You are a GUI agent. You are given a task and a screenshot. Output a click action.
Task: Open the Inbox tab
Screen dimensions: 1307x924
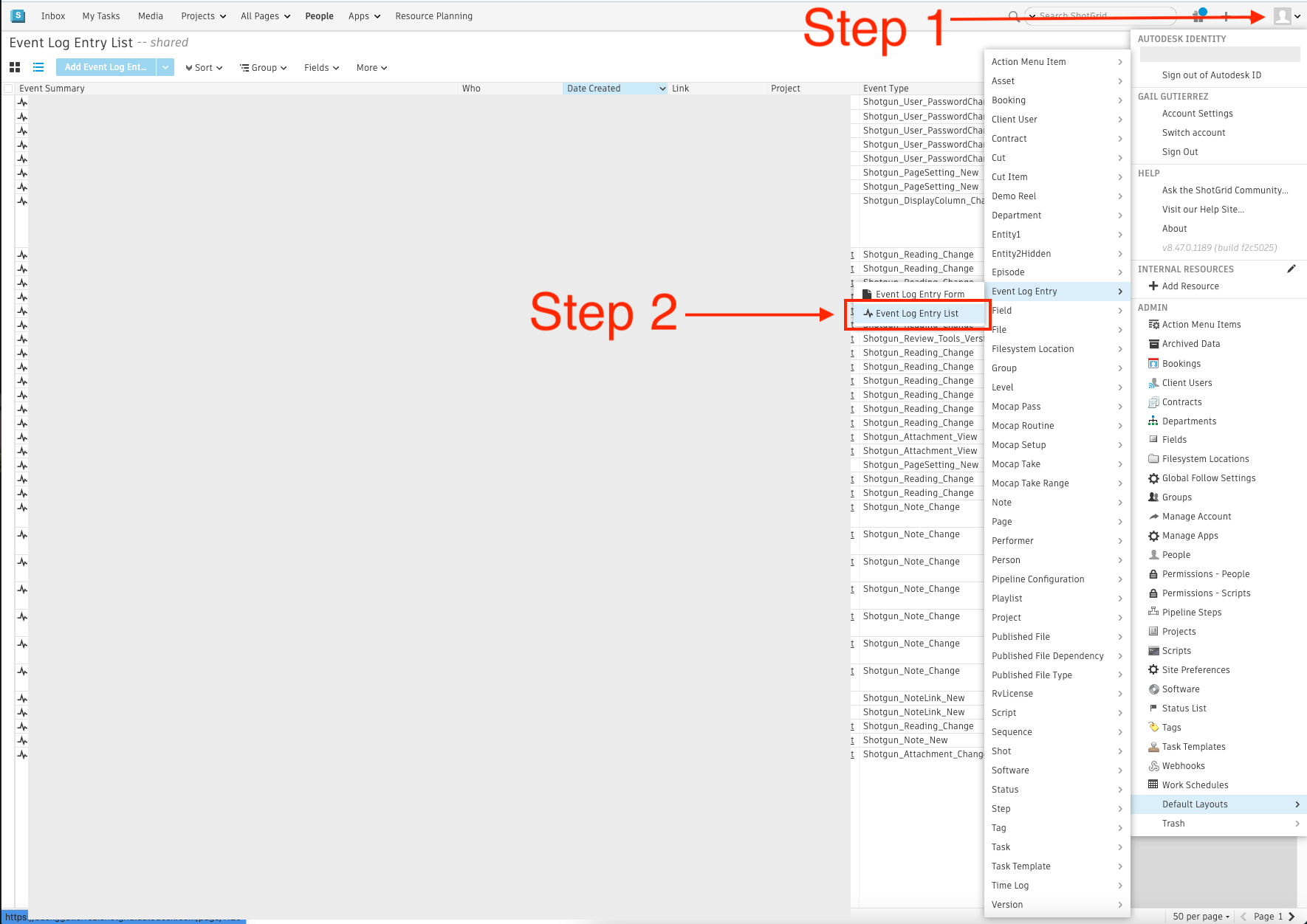click(x=53, y=16)
